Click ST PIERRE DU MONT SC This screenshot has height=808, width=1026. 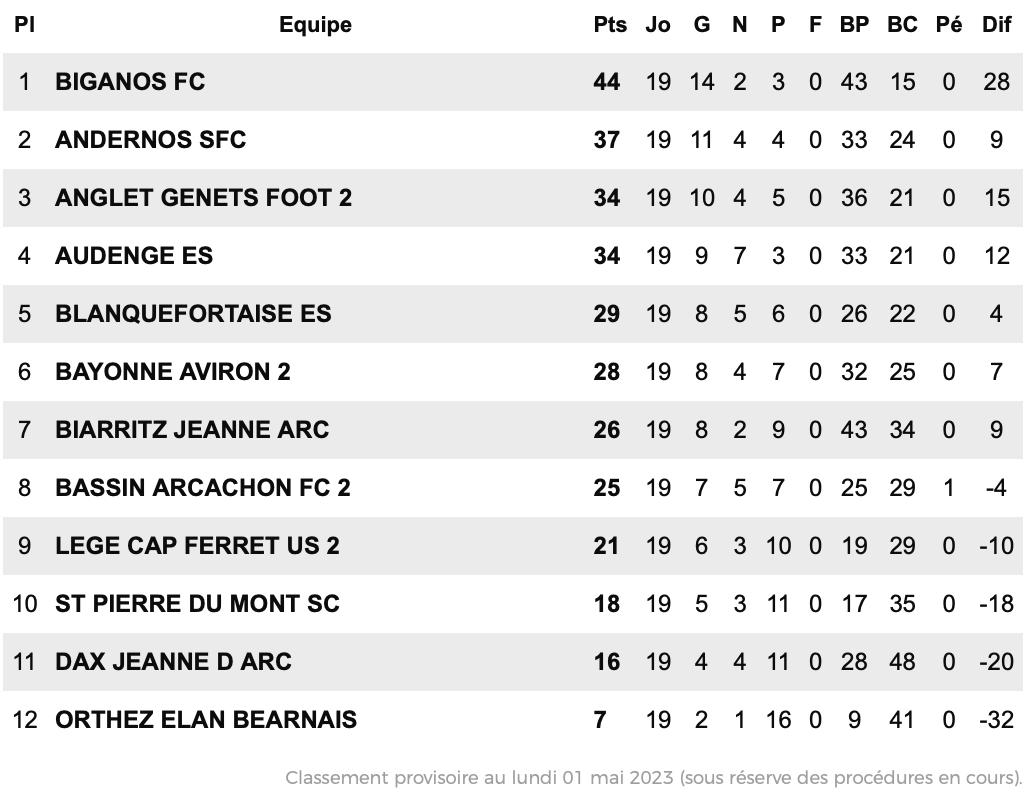(198, 604)
